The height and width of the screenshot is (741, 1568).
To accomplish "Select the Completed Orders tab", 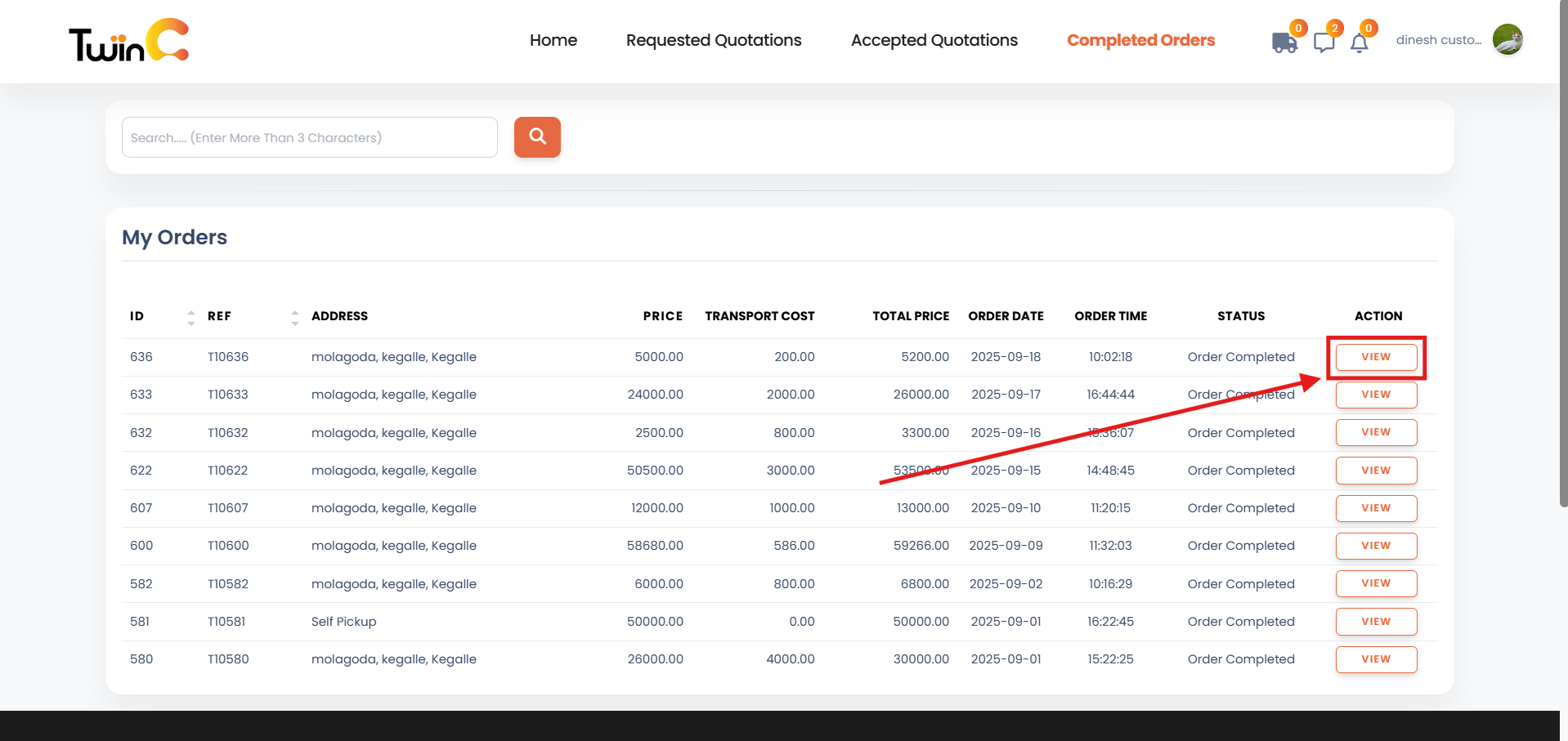I will tap(1140, 40).
